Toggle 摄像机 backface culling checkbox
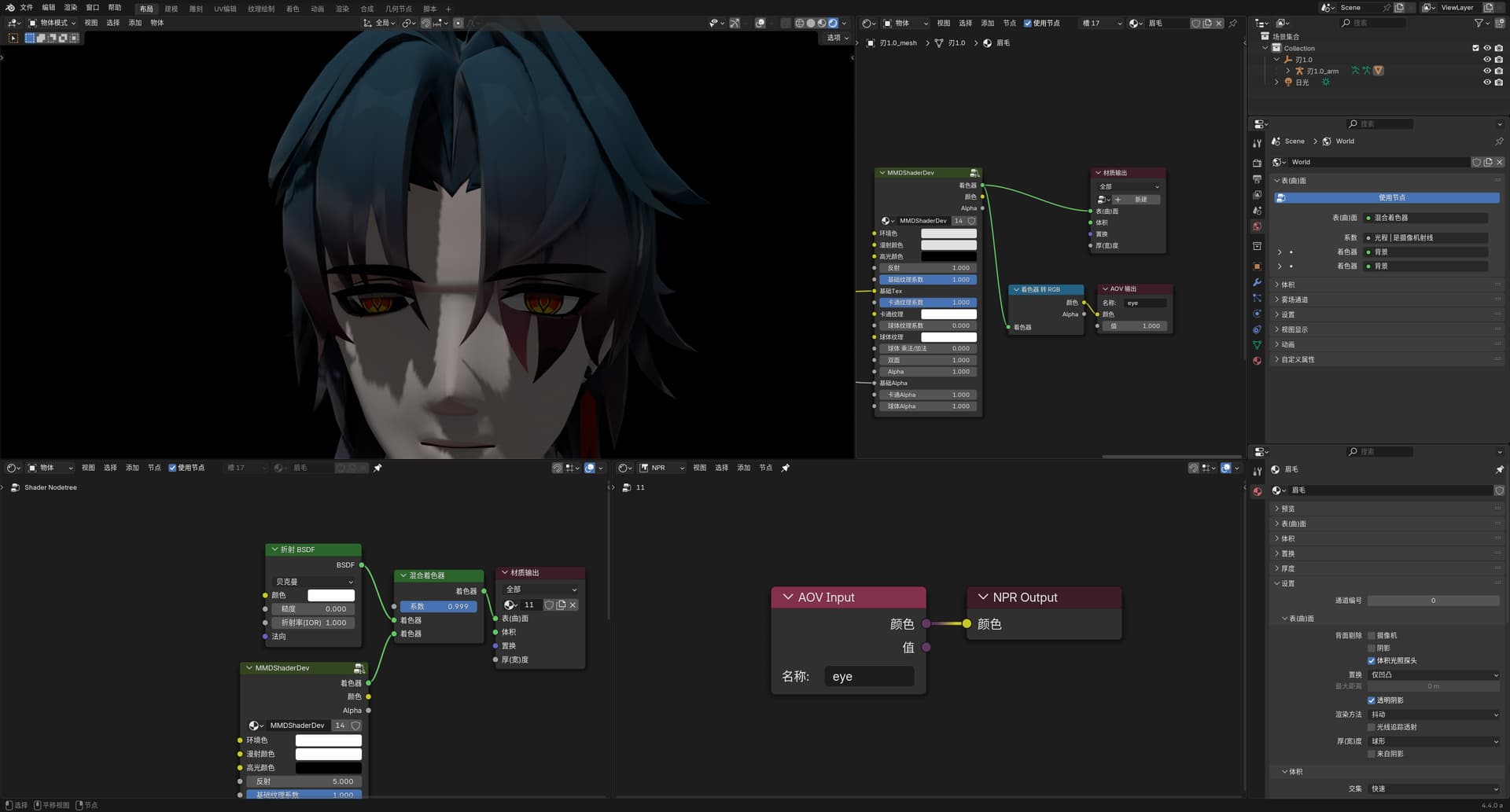 click(x=1372, y=635)
